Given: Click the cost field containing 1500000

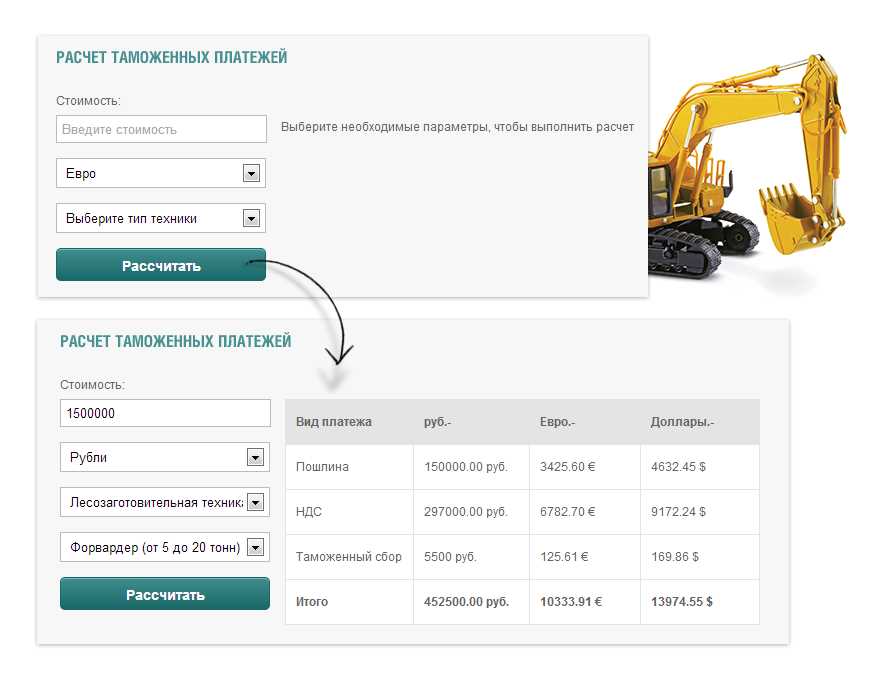Looking at the screenshot, I should click(x=165, y=413).
